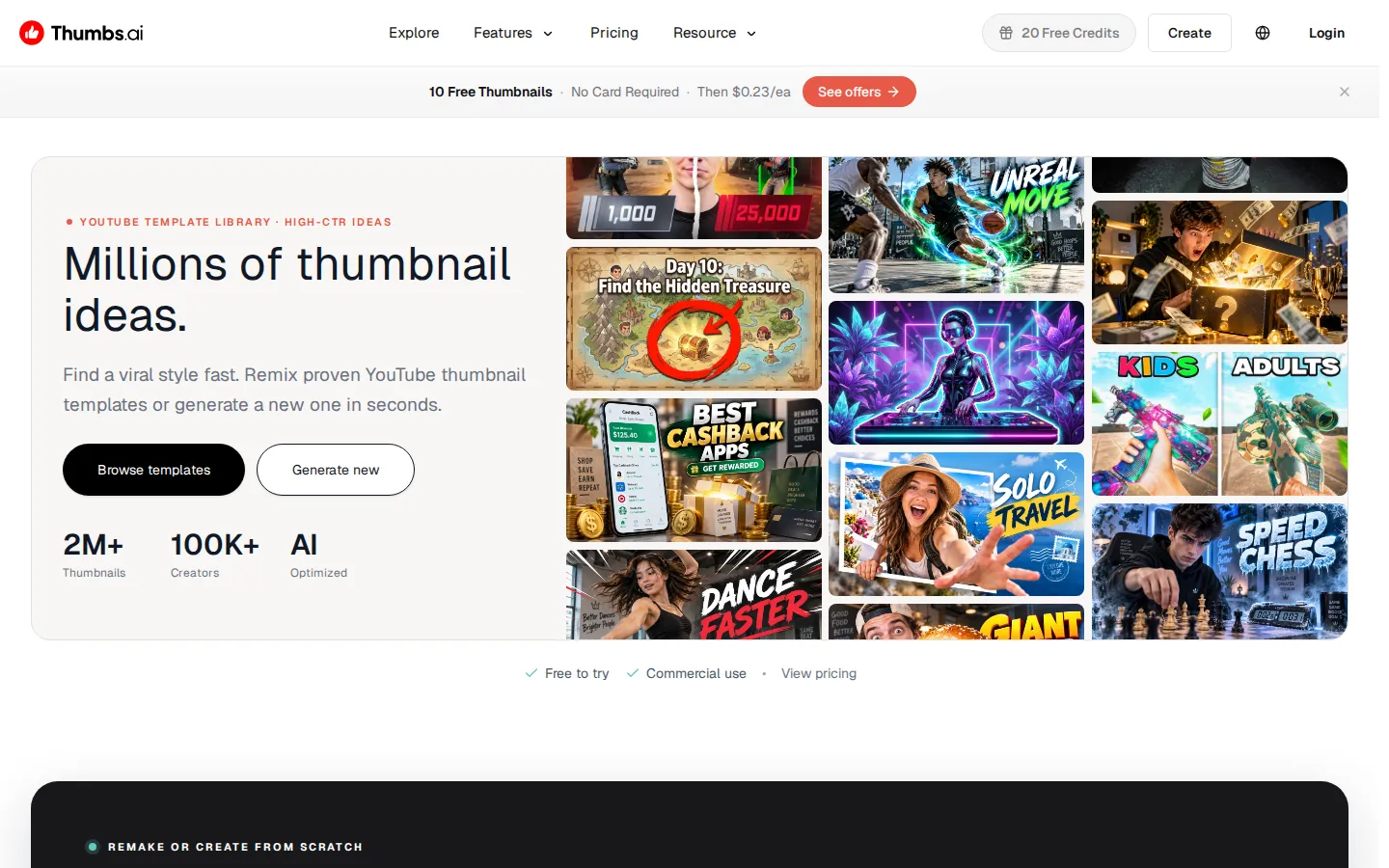Open the language globe icon
This screenshot has width=1389, height=868.
pyautogui.click(x=1263, y=33)
